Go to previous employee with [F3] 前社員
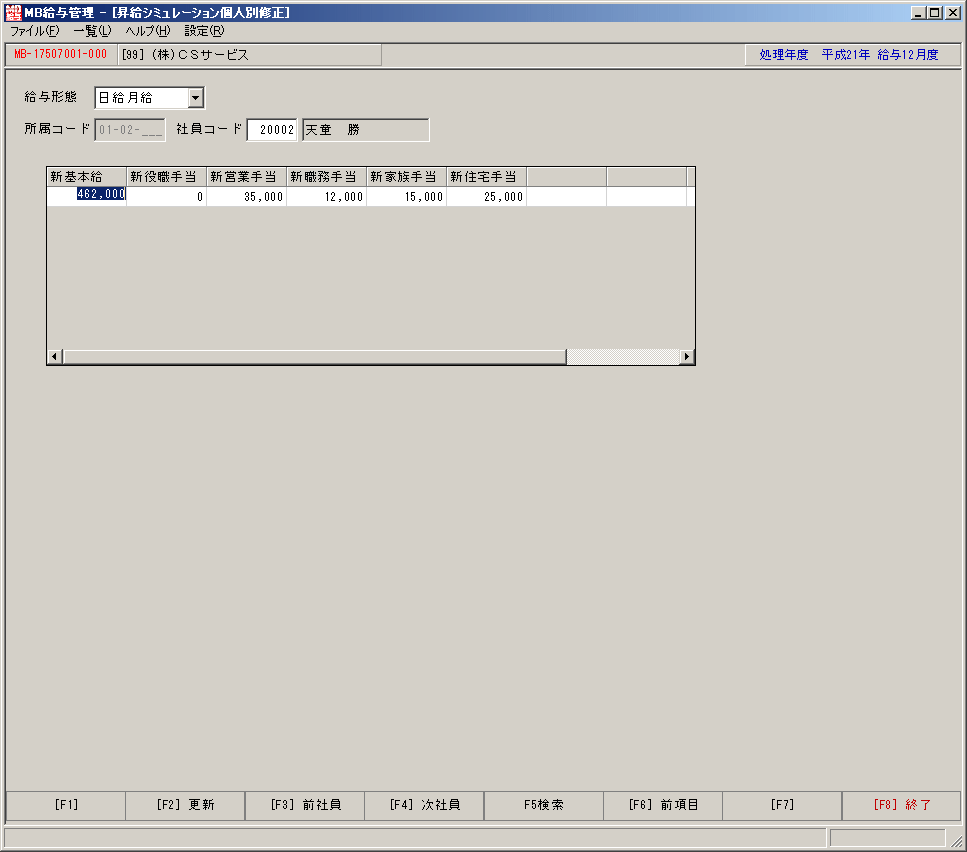 click(x=305, y=805)
